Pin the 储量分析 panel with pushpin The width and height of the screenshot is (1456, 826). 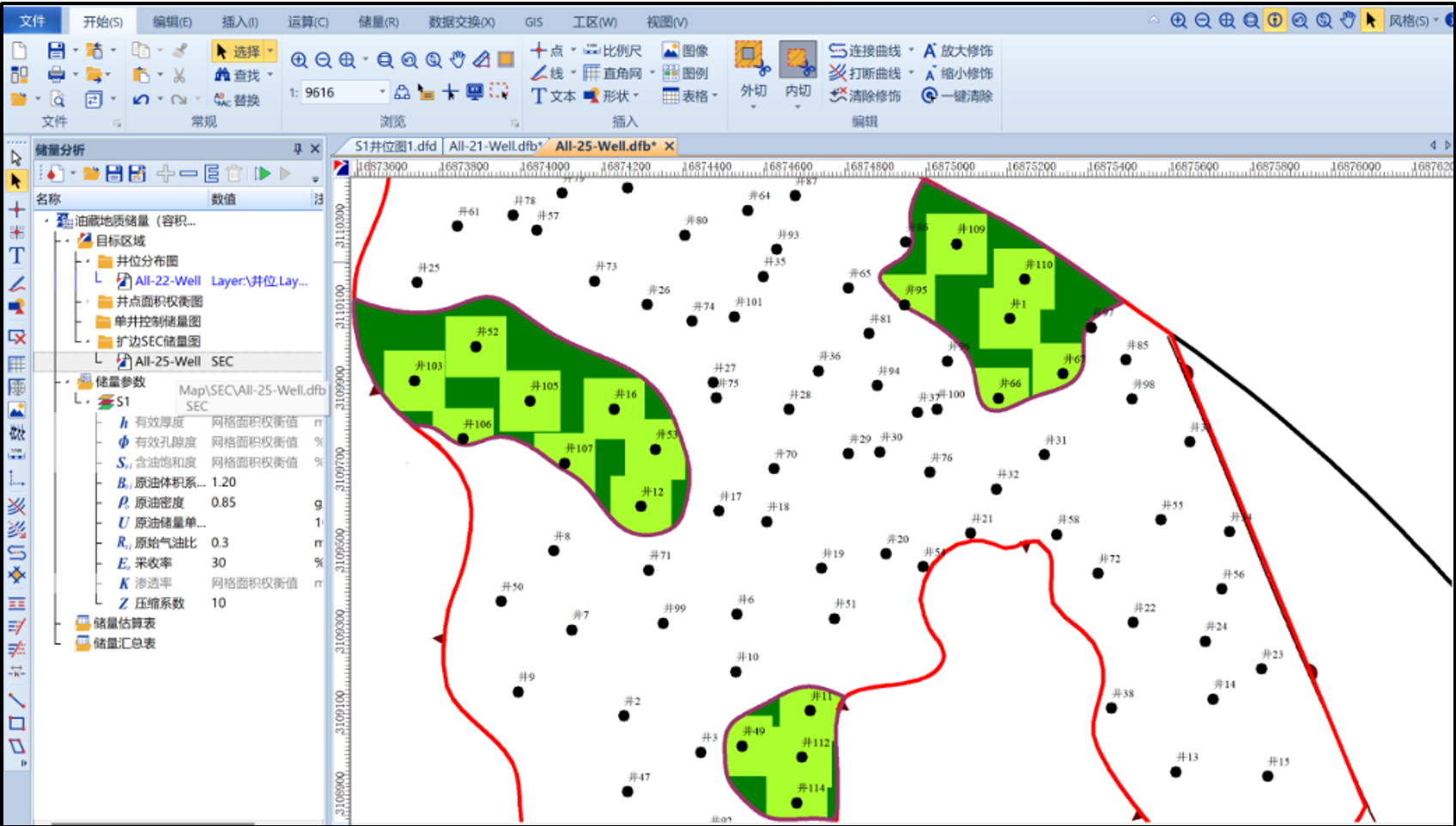(298, 149)
